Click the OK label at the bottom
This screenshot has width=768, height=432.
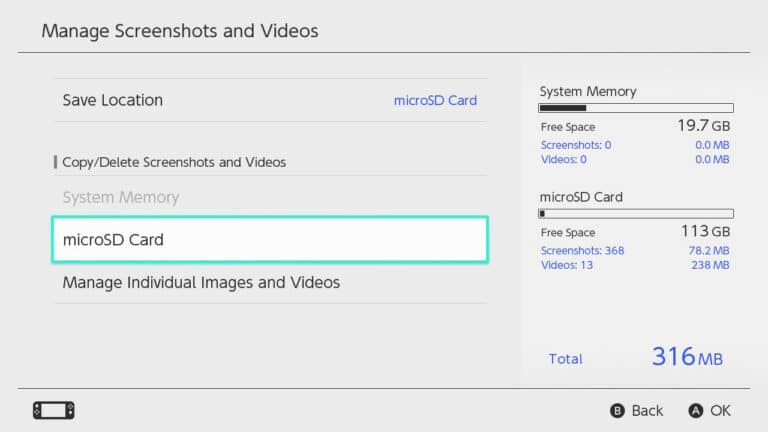(720, 410)
